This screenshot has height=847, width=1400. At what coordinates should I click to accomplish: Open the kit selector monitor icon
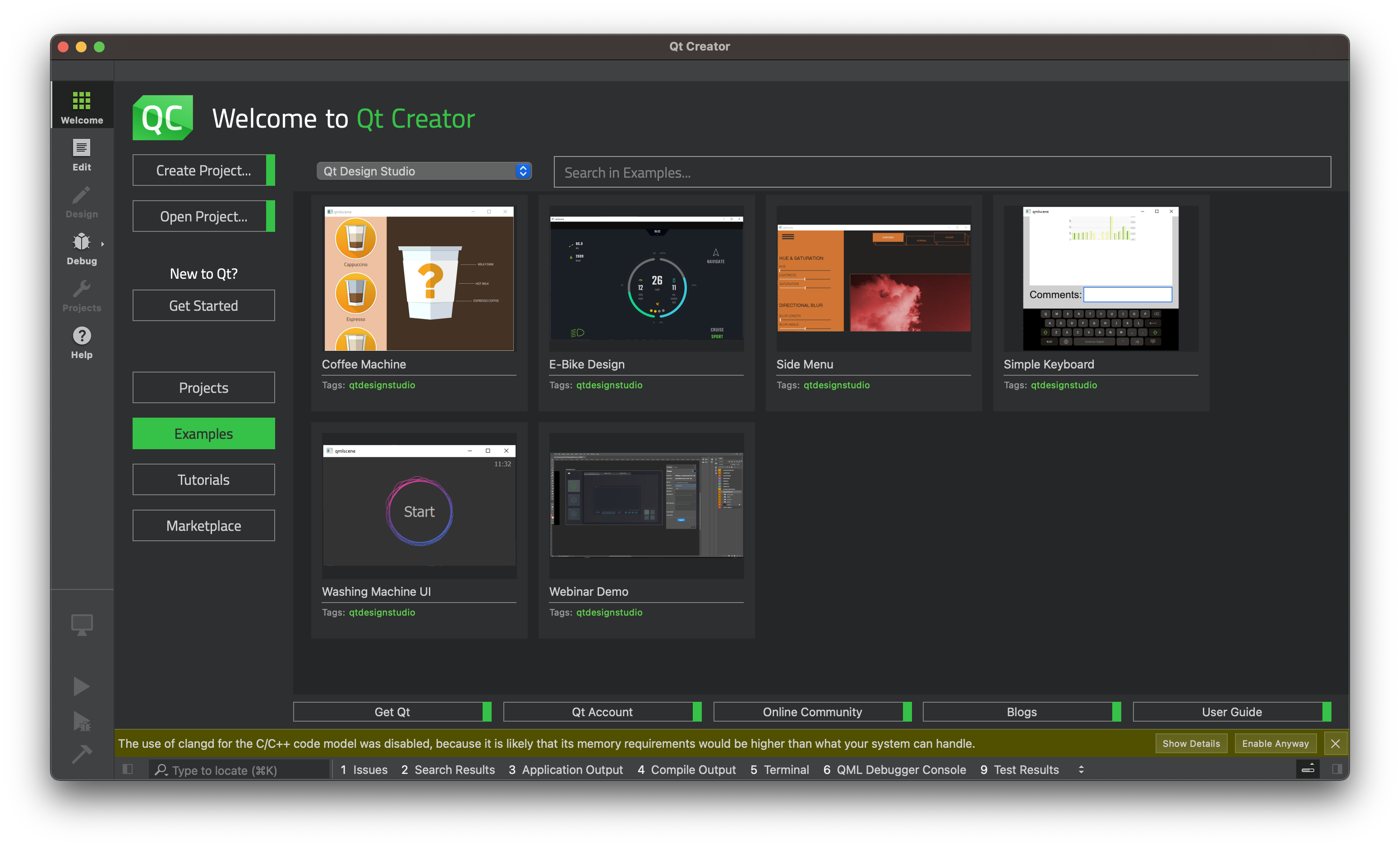pyautogui.click(x=81, y=624)
